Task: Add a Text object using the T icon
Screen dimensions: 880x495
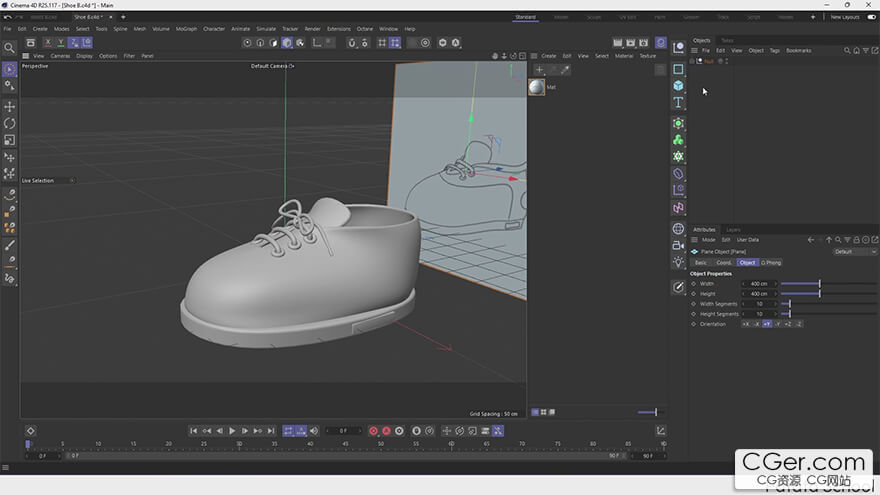Action: click(x=679, y=103)
